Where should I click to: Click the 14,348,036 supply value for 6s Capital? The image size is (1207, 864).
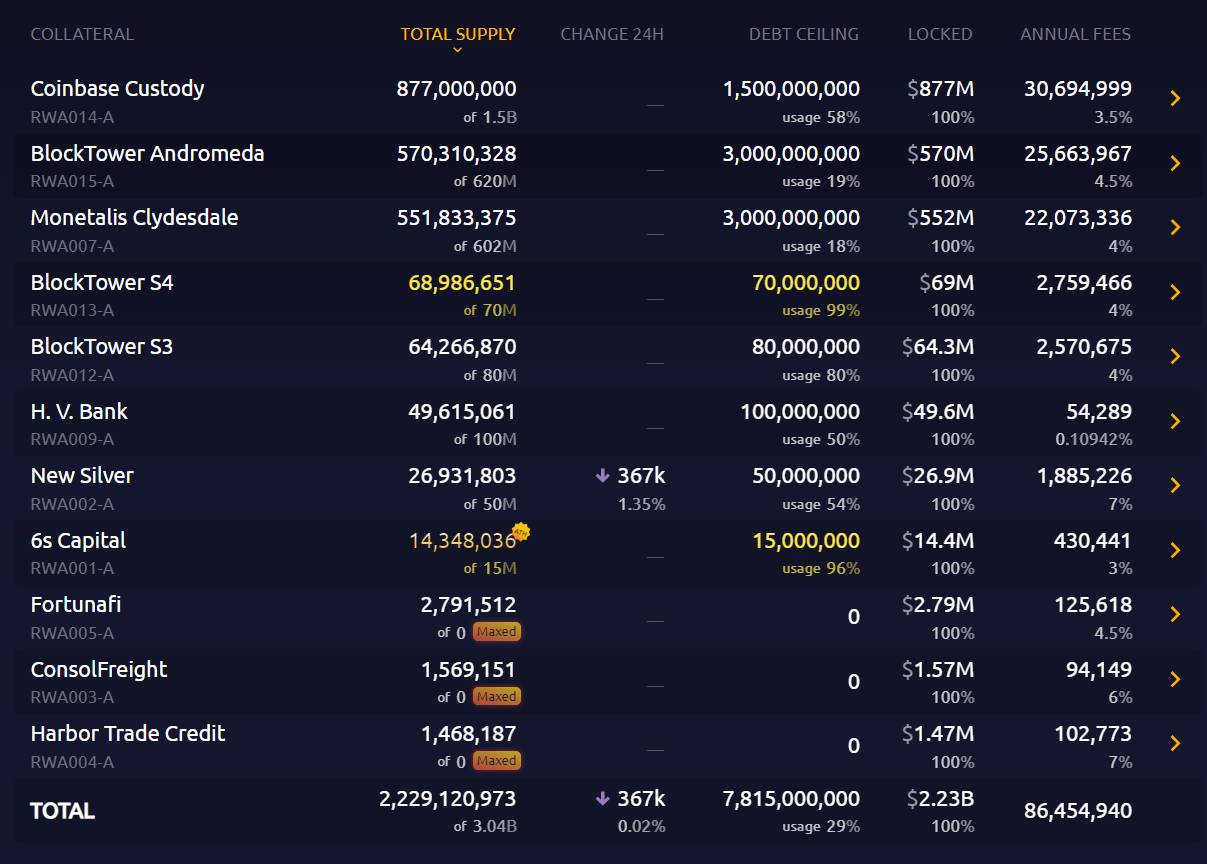pyautogui.click(x=462, y=541)
